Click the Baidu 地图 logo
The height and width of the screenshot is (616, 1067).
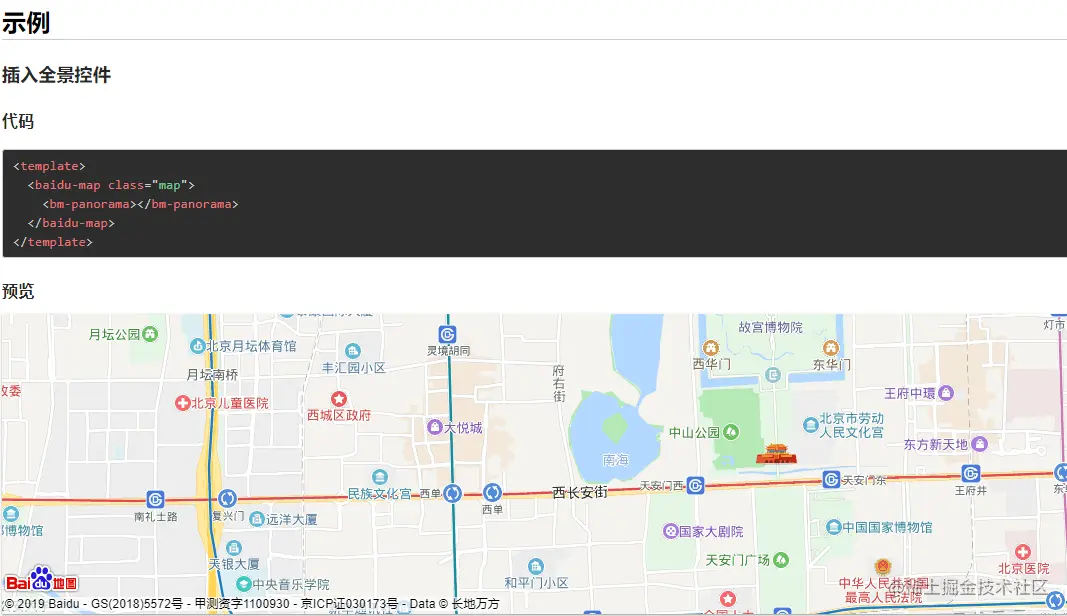click(42, 579)
